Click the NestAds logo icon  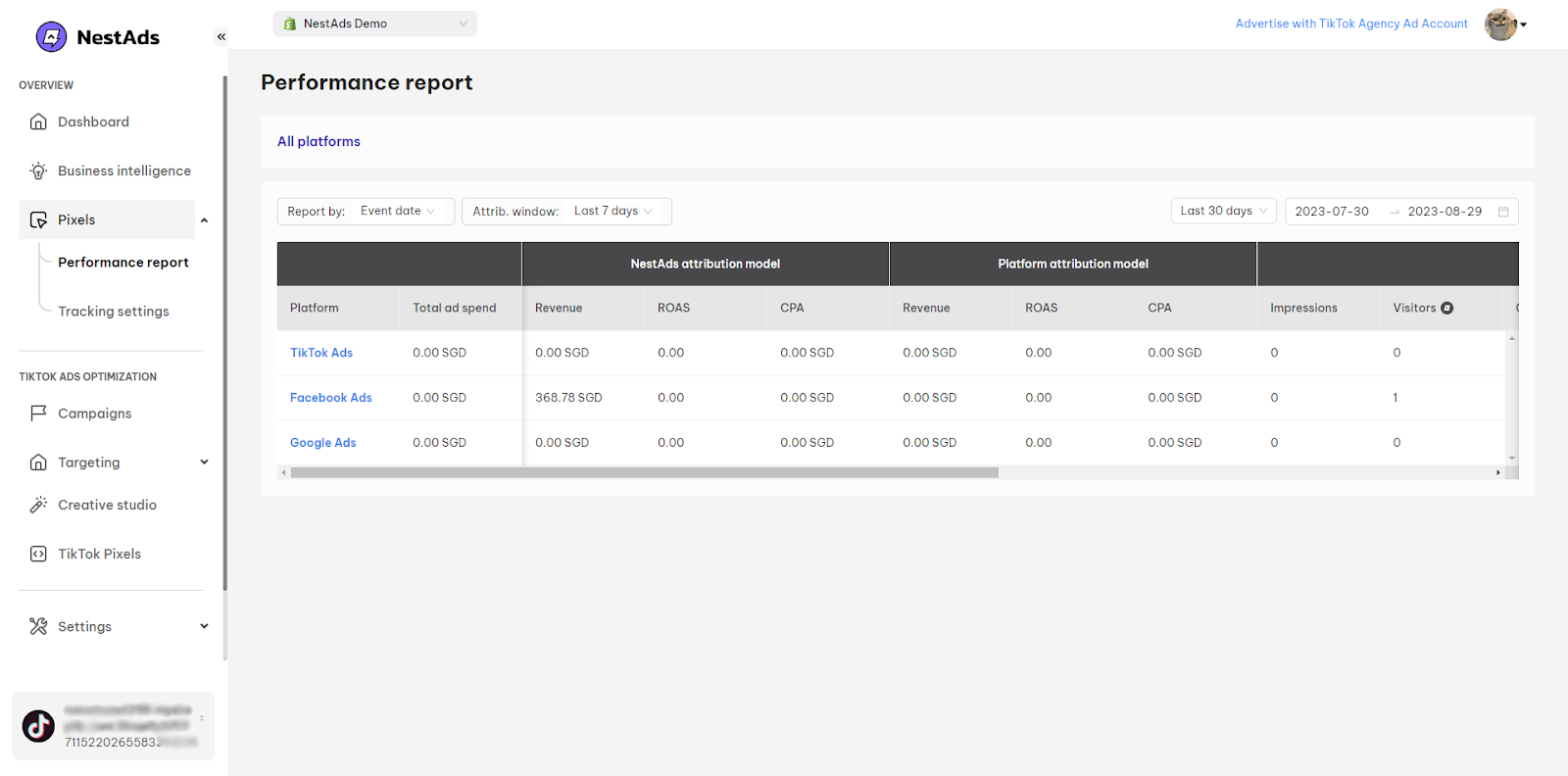click(51, 37)
